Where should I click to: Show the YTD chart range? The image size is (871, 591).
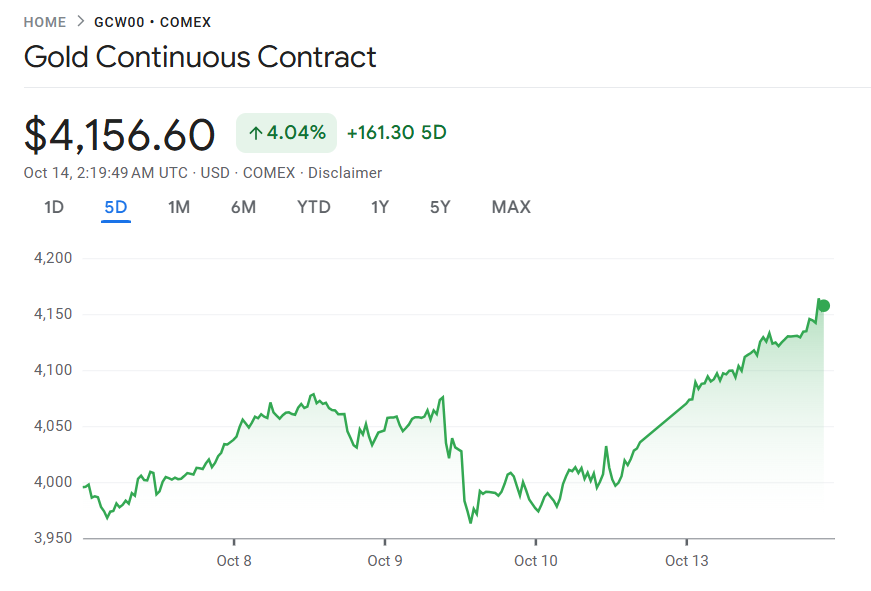[313, 207]
